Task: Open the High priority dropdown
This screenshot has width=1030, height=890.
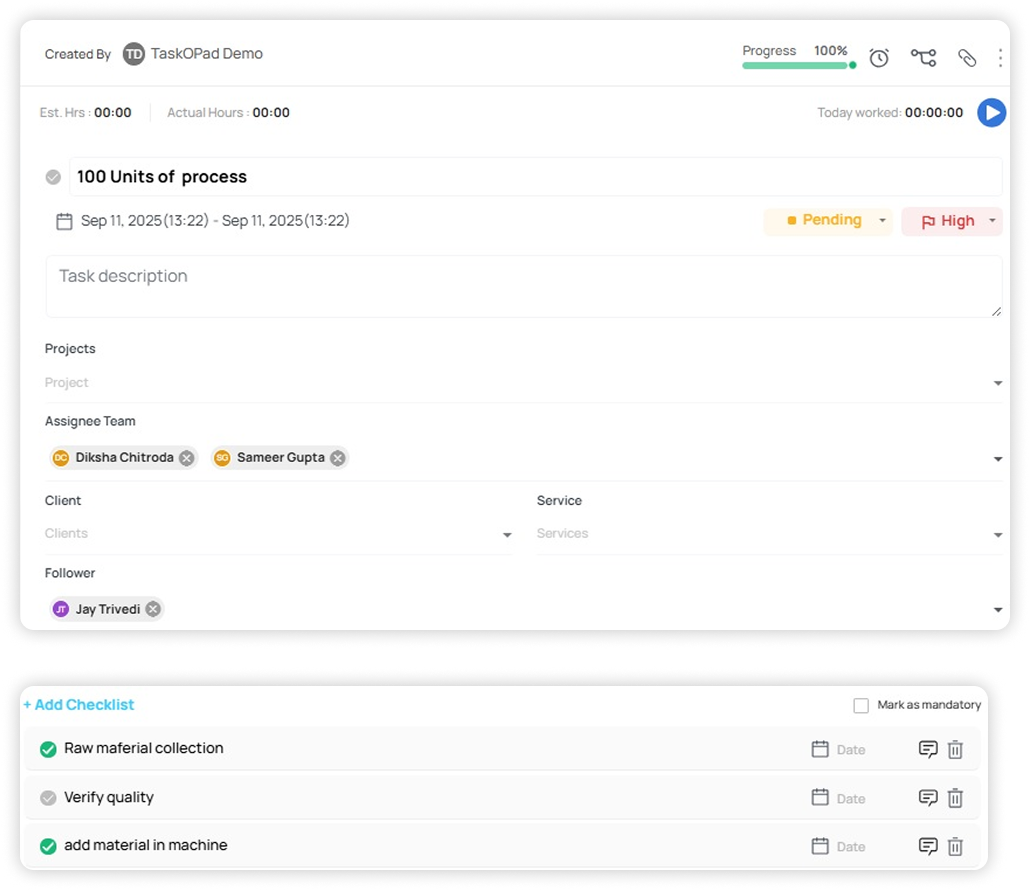Action: (x=992, y=221)
